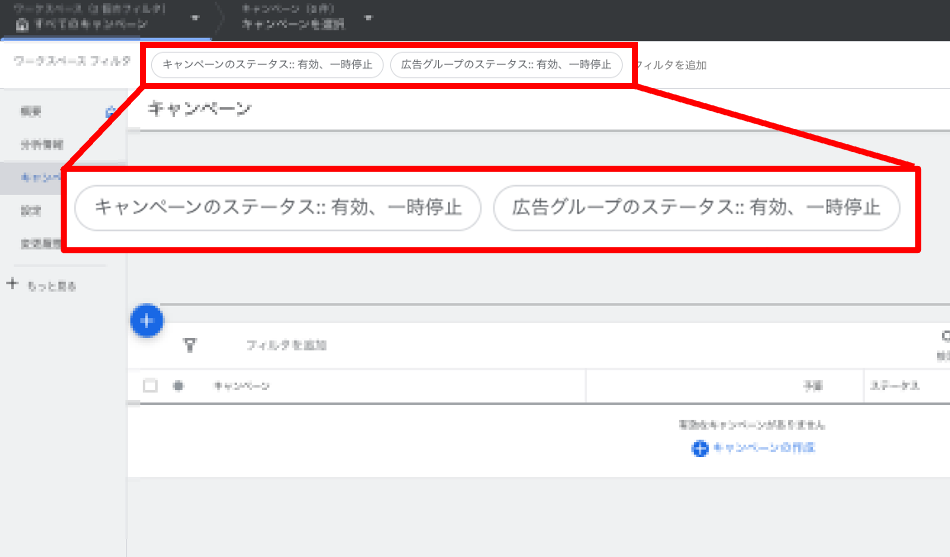Open the キャンペーンのステータス filter chip in the top filter bar
950x557 pixels.
267,65
